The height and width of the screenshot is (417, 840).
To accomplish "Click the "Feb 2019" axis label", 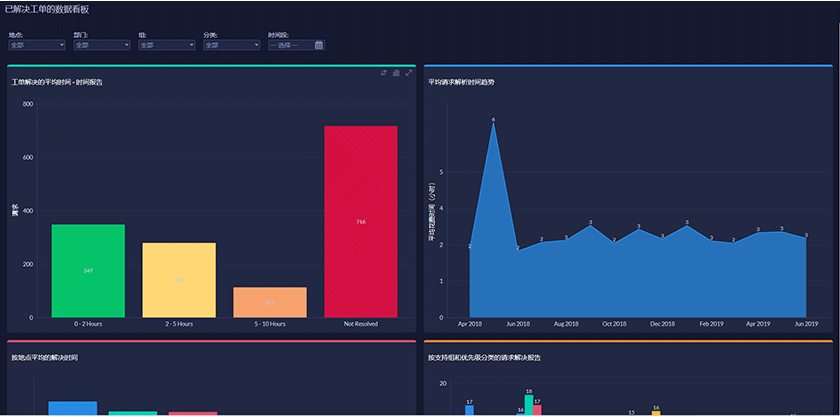I will (x=711, y=324).
